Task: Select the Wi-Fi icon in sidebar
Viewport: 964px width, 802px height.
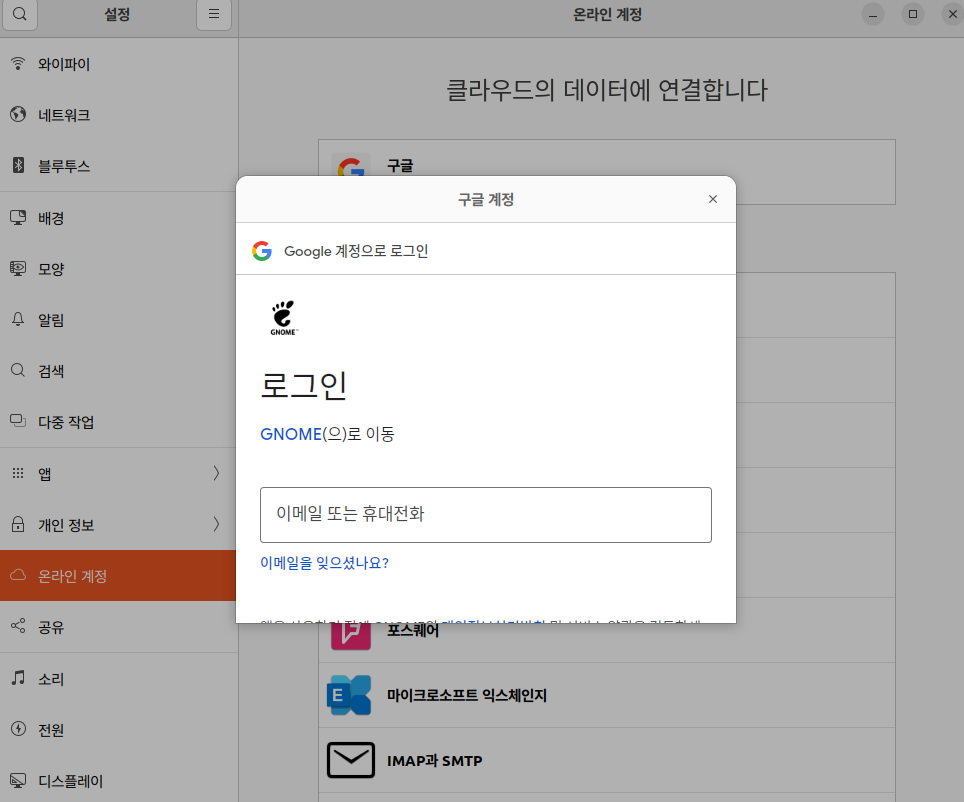Action: (x=18, y=63)
